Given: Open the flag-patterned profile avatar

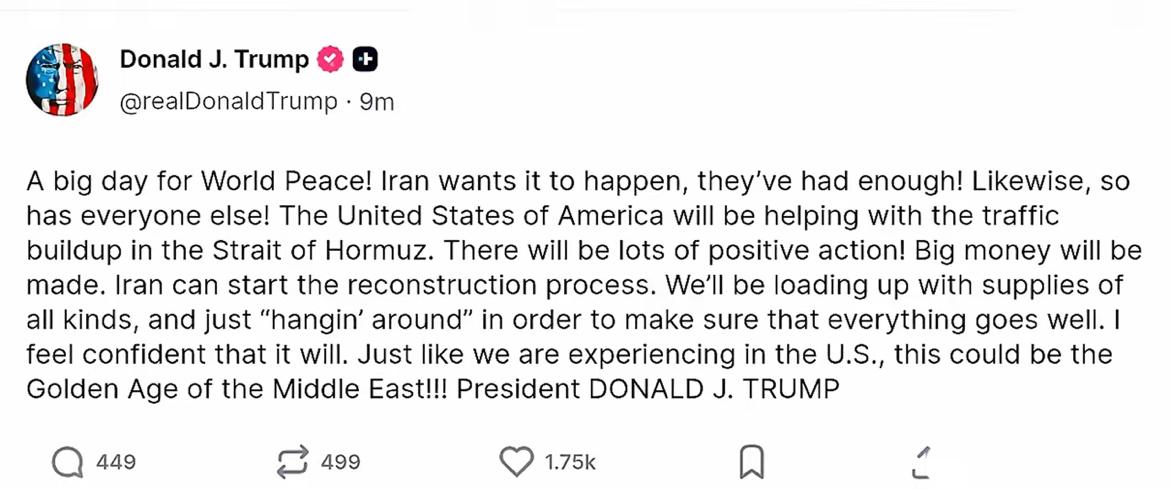Looking at the screenshot, I should 61,80.
